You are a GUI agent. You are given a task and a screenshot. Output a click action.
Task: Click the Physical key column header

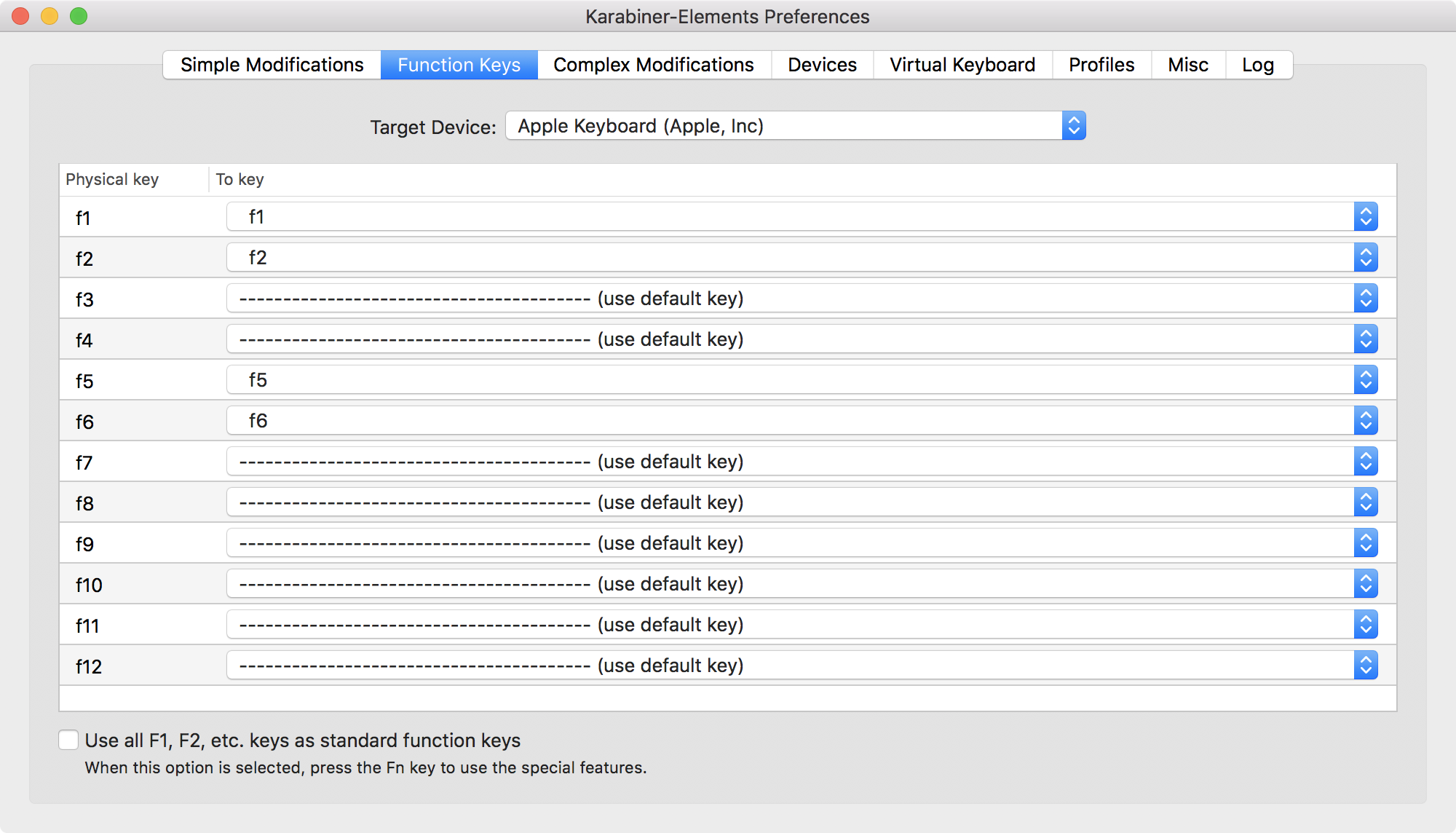(x=113, y=180)
